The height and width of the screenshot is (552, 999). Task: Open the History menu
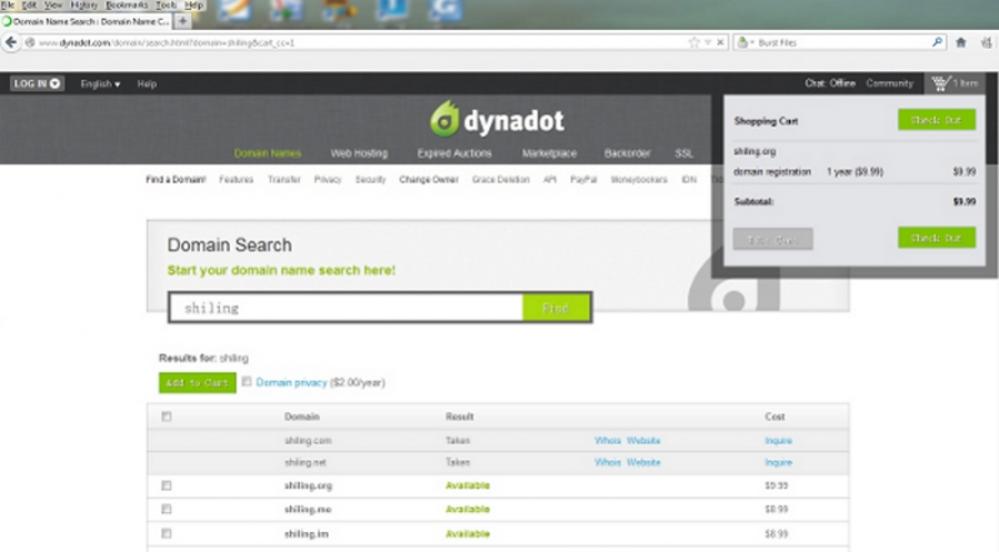click(84, 5)
